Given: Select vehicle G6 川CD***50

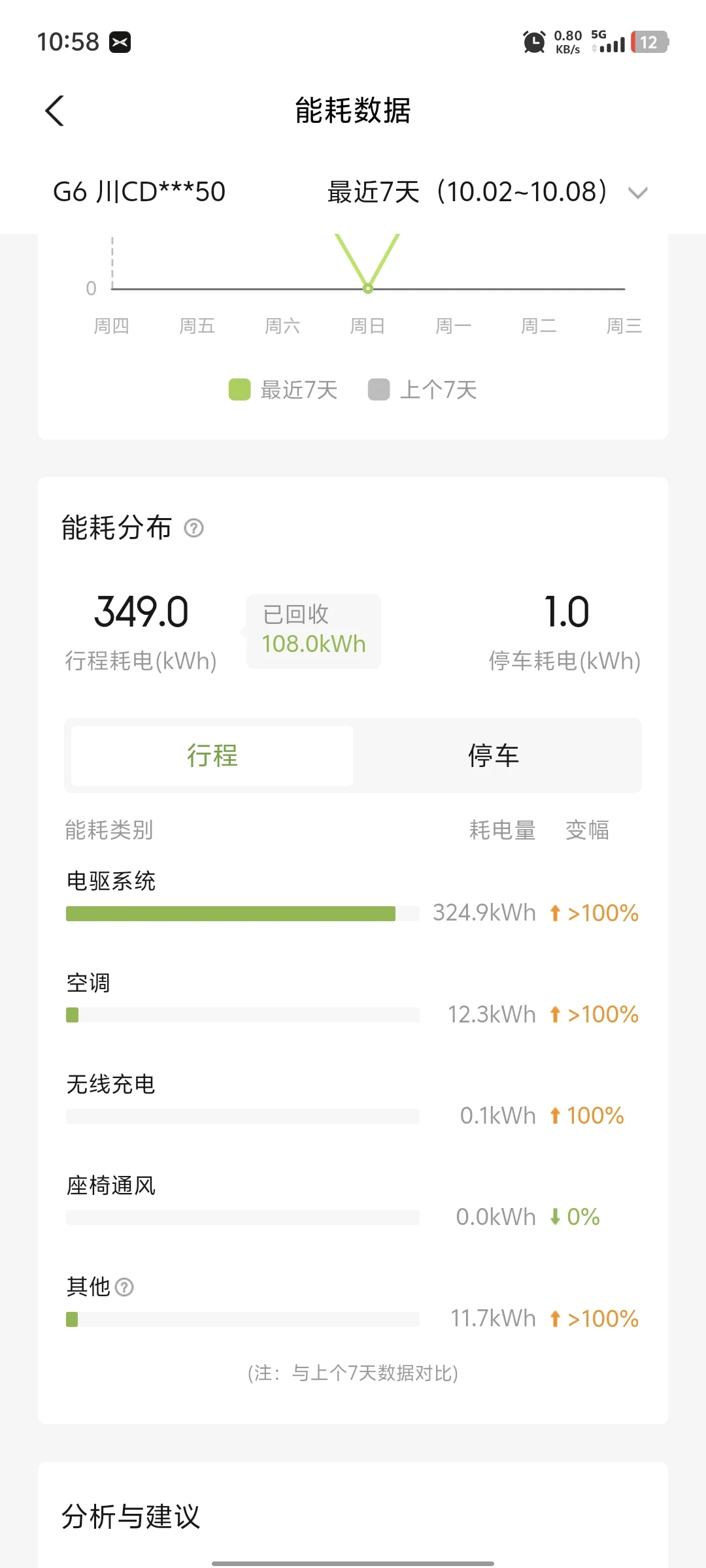Looking at the screenshot, I should (x=139, y=192).
